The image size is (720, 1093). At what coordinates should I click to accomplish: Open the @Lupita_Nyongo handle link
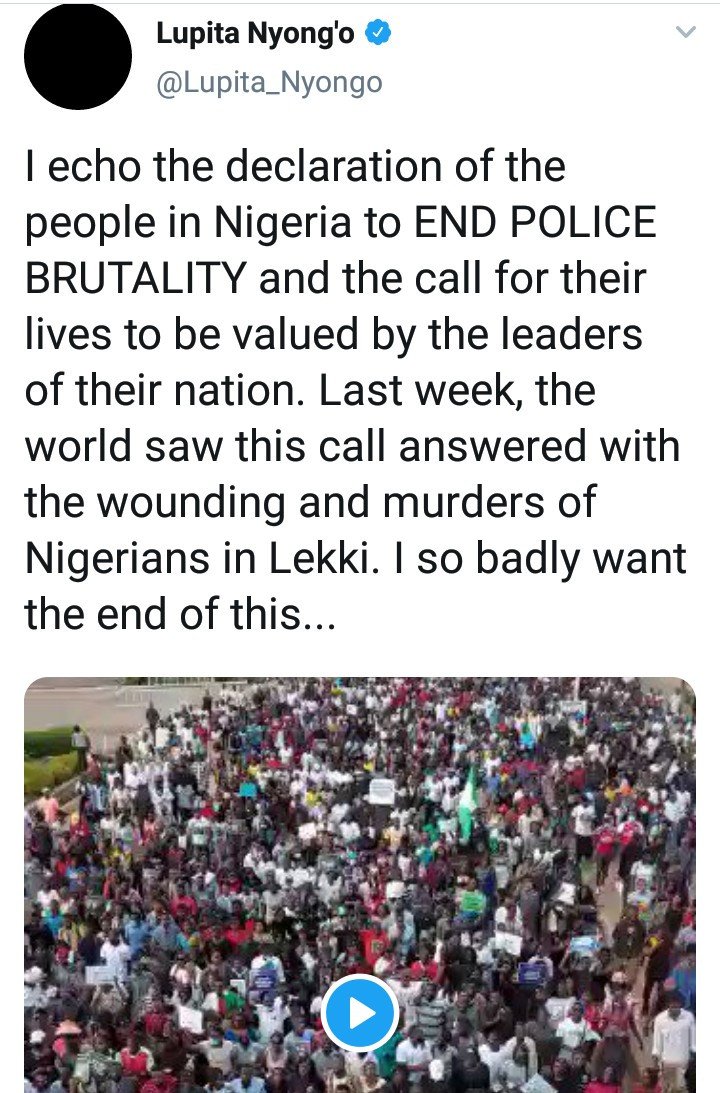[269, 82]
